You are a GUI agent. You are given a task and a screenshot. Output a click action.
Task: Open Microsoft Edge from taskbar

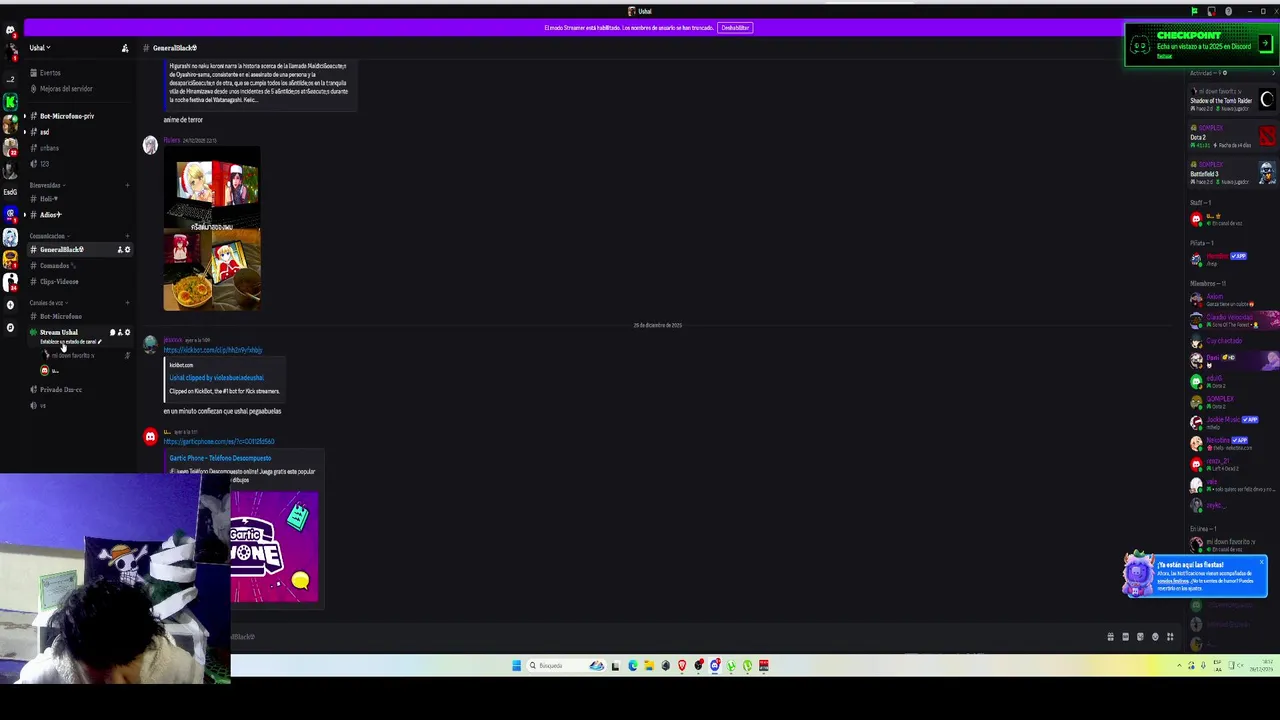(x=632, y=665)
